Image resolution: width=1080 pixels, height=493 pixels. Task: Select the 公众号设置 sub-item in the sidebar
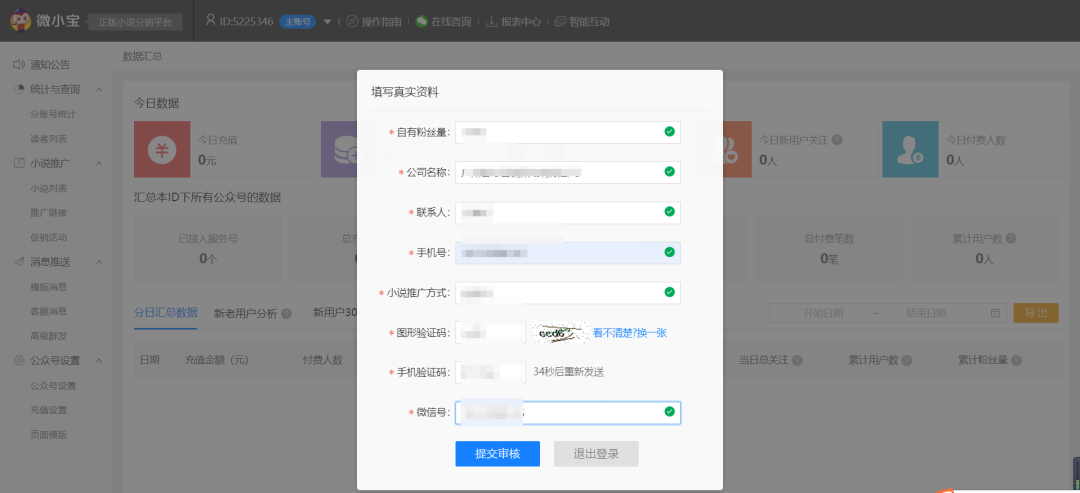tap(53, 386)
